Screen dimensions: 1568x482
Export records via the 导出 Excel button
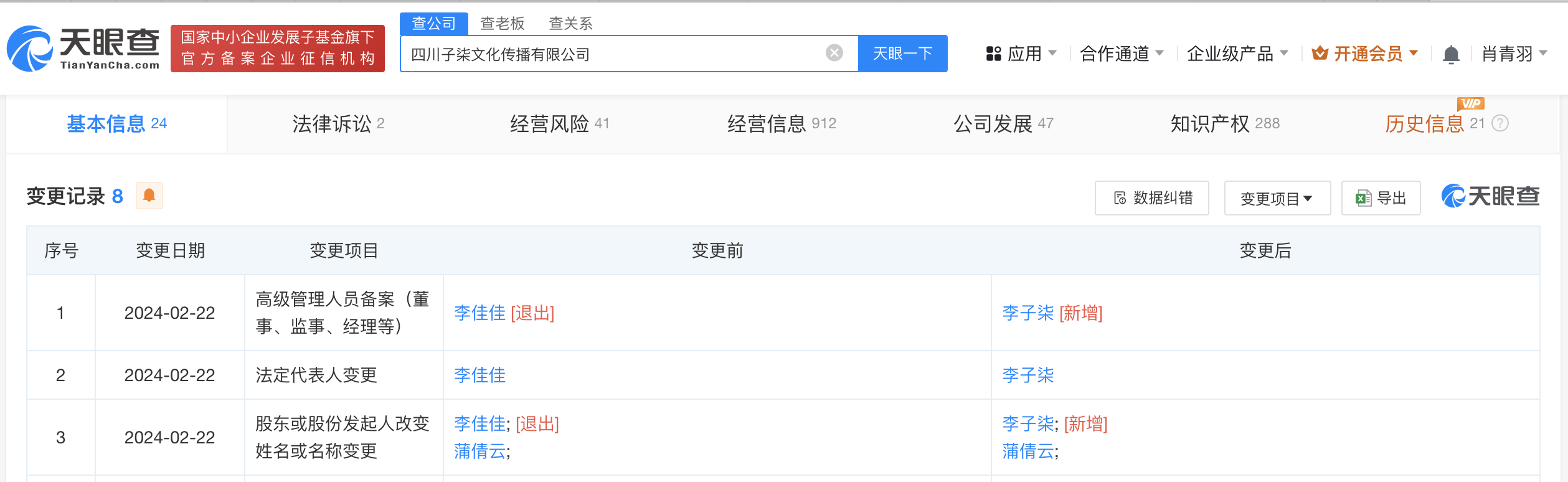tap(1381, 198)
